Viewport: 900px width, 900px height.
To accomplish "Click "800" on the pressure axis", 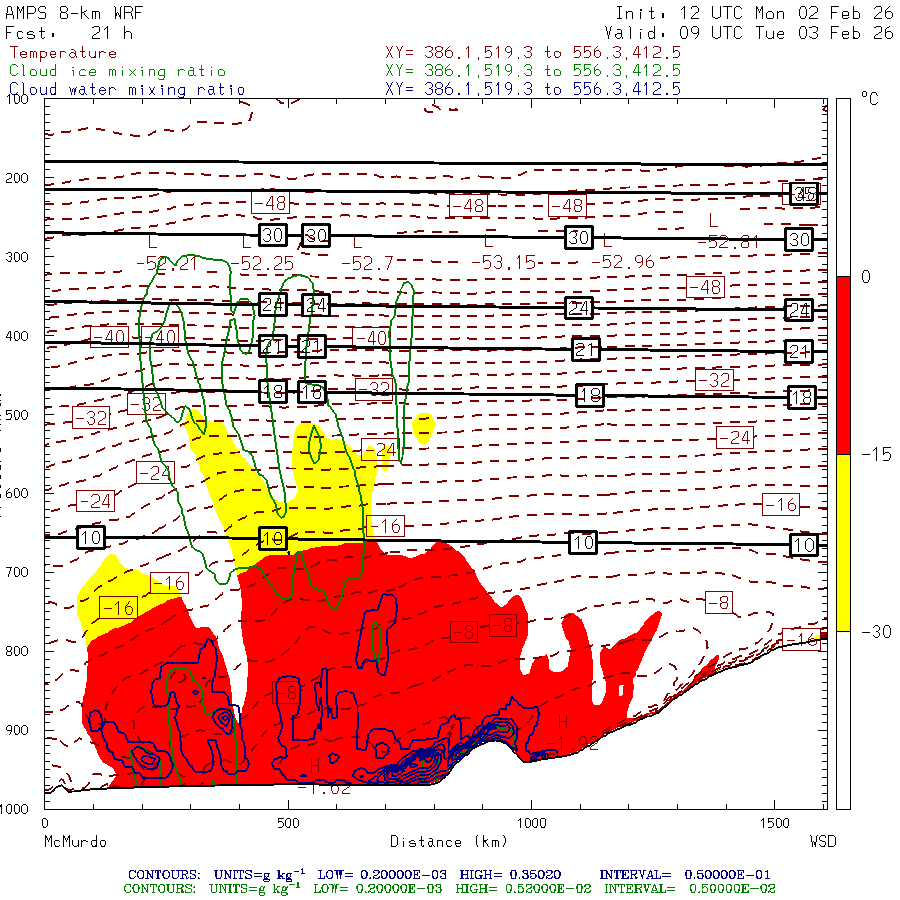I will tap(17, 651).
